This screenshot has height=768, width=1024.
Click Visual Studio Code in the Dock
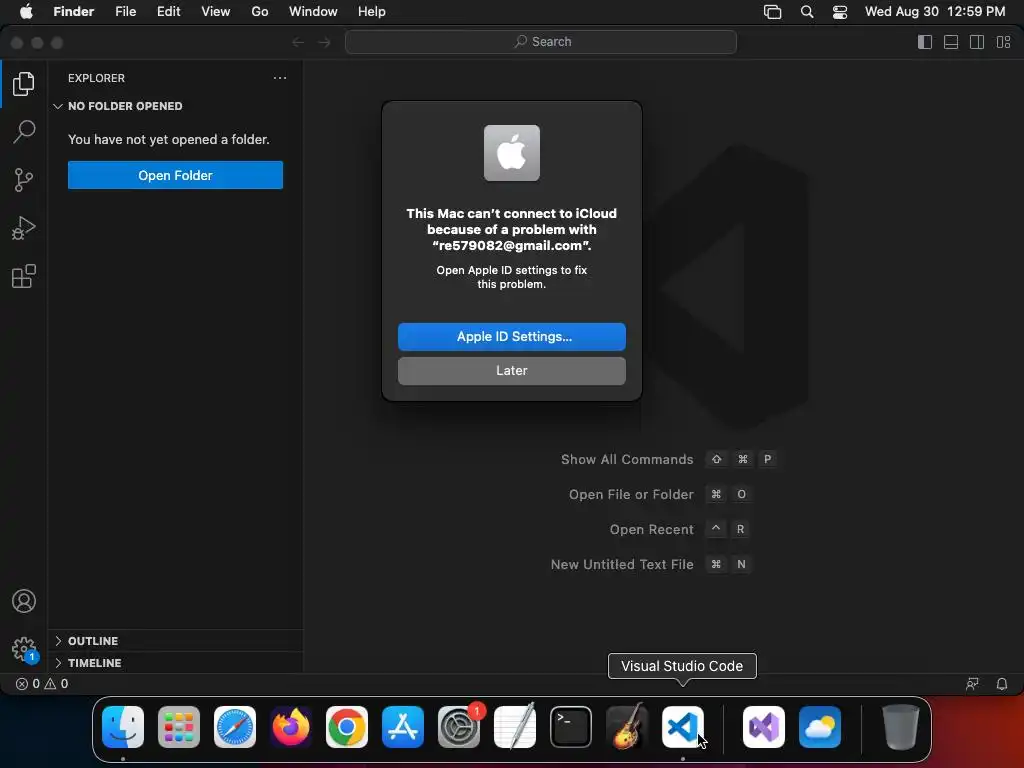tap(683, 727)
